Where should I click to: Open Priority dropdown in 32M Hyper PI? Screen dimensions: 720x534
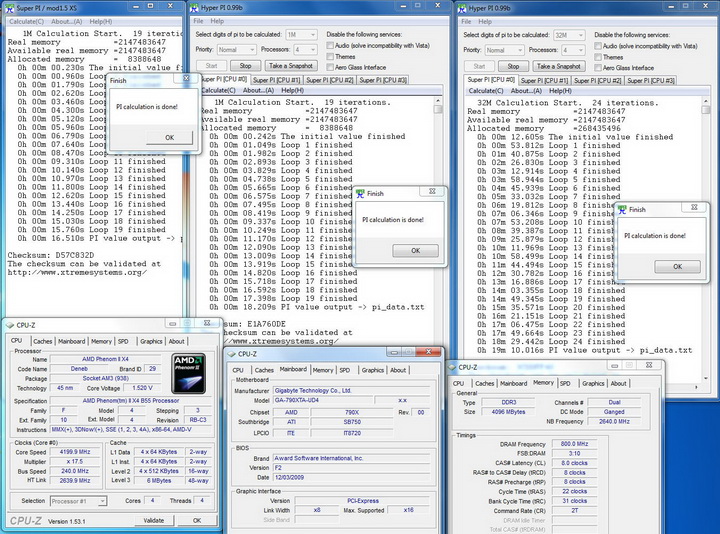tap(504, 50)
